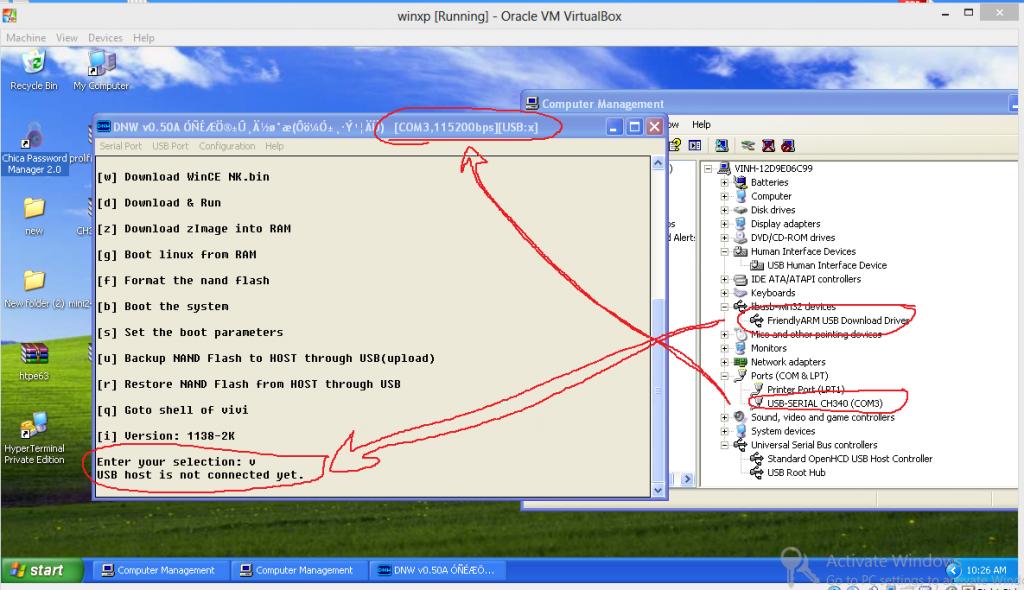This screenshot has width=1024, height=590.
Task: Click Computer Management horizontal scroll right arrow
Action: 687,479
